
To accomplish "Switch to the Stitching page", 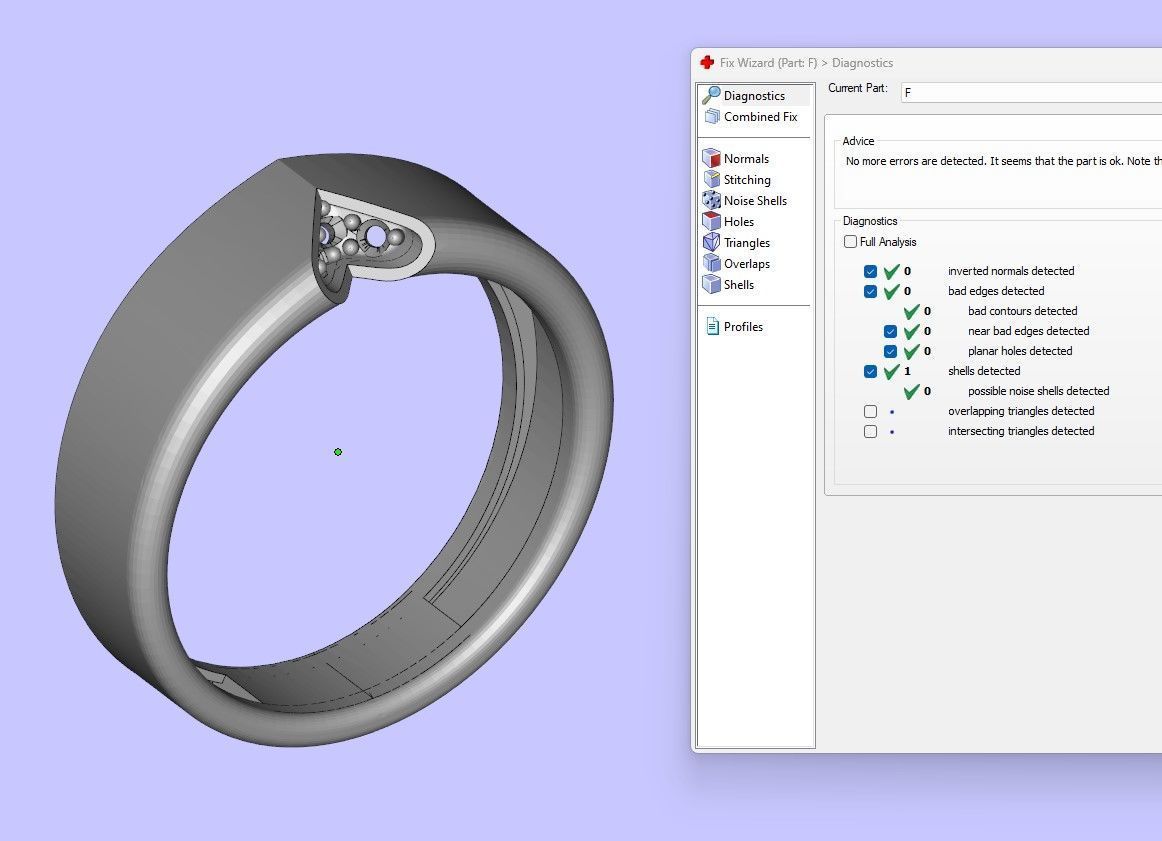I will coord(747,179).
